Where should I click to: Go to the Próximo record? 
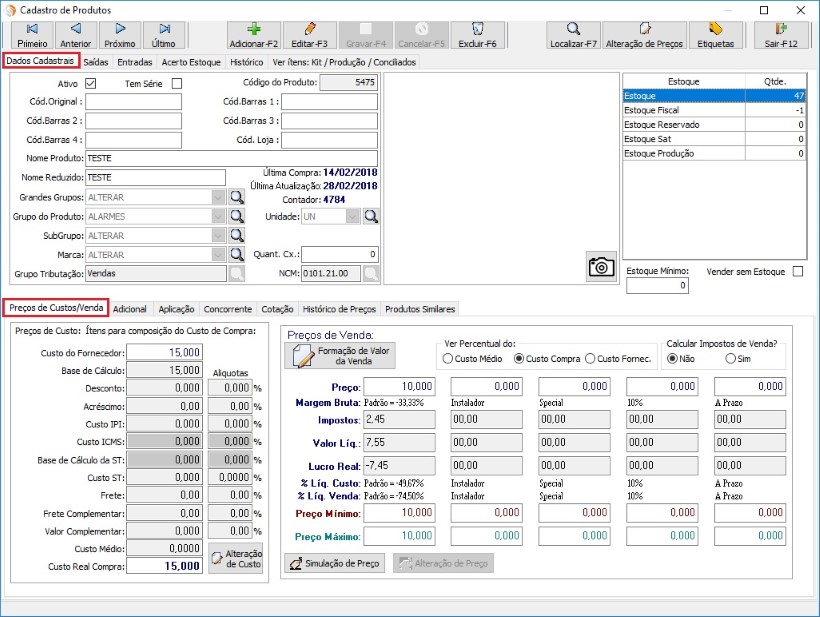(120, 35)
